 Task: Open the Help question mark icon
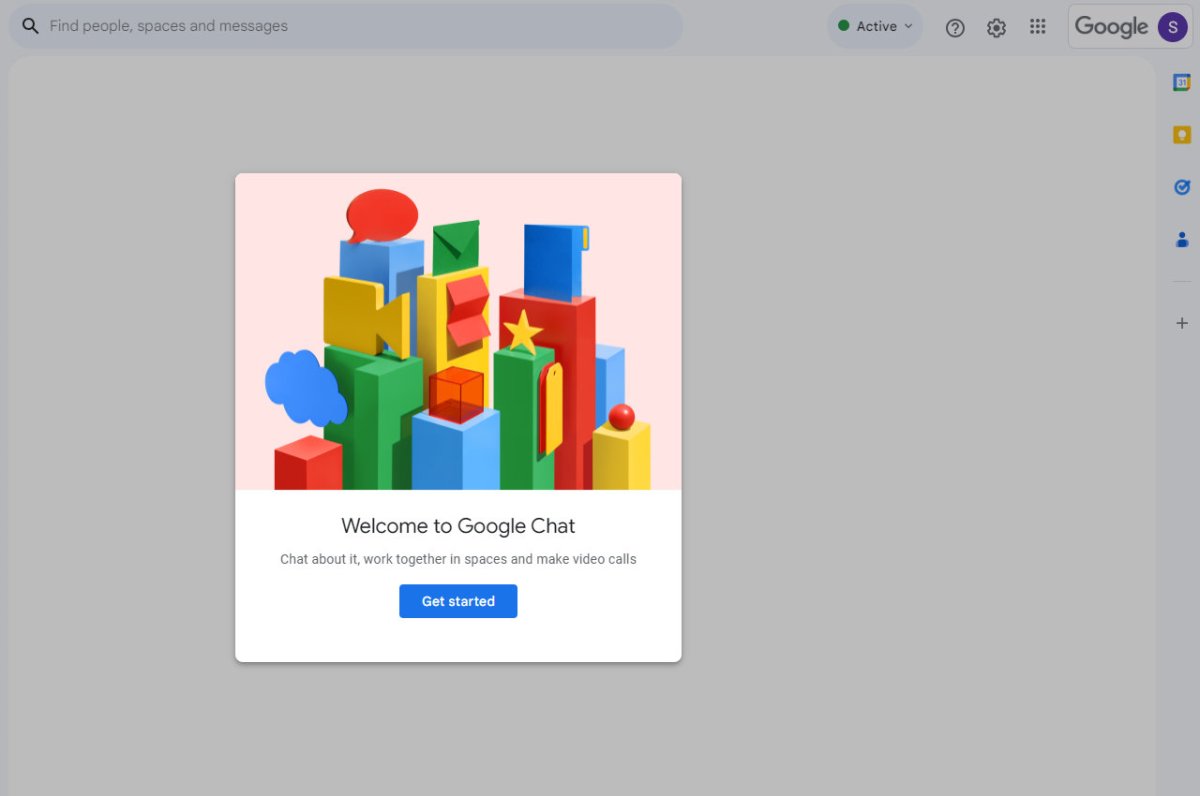[955, 28]
